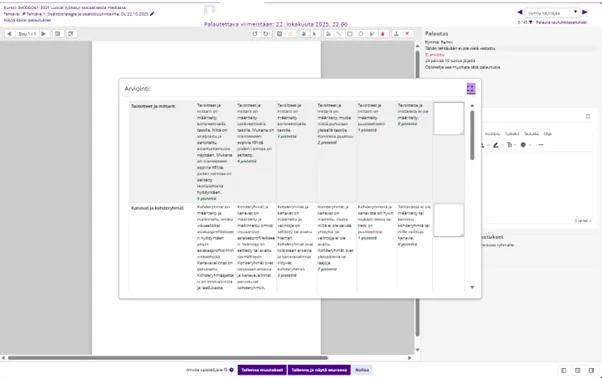Select 2 pistettä level for Tavoitteet ja mittarit
The image size is (602, 378).
tap(336, 152)
